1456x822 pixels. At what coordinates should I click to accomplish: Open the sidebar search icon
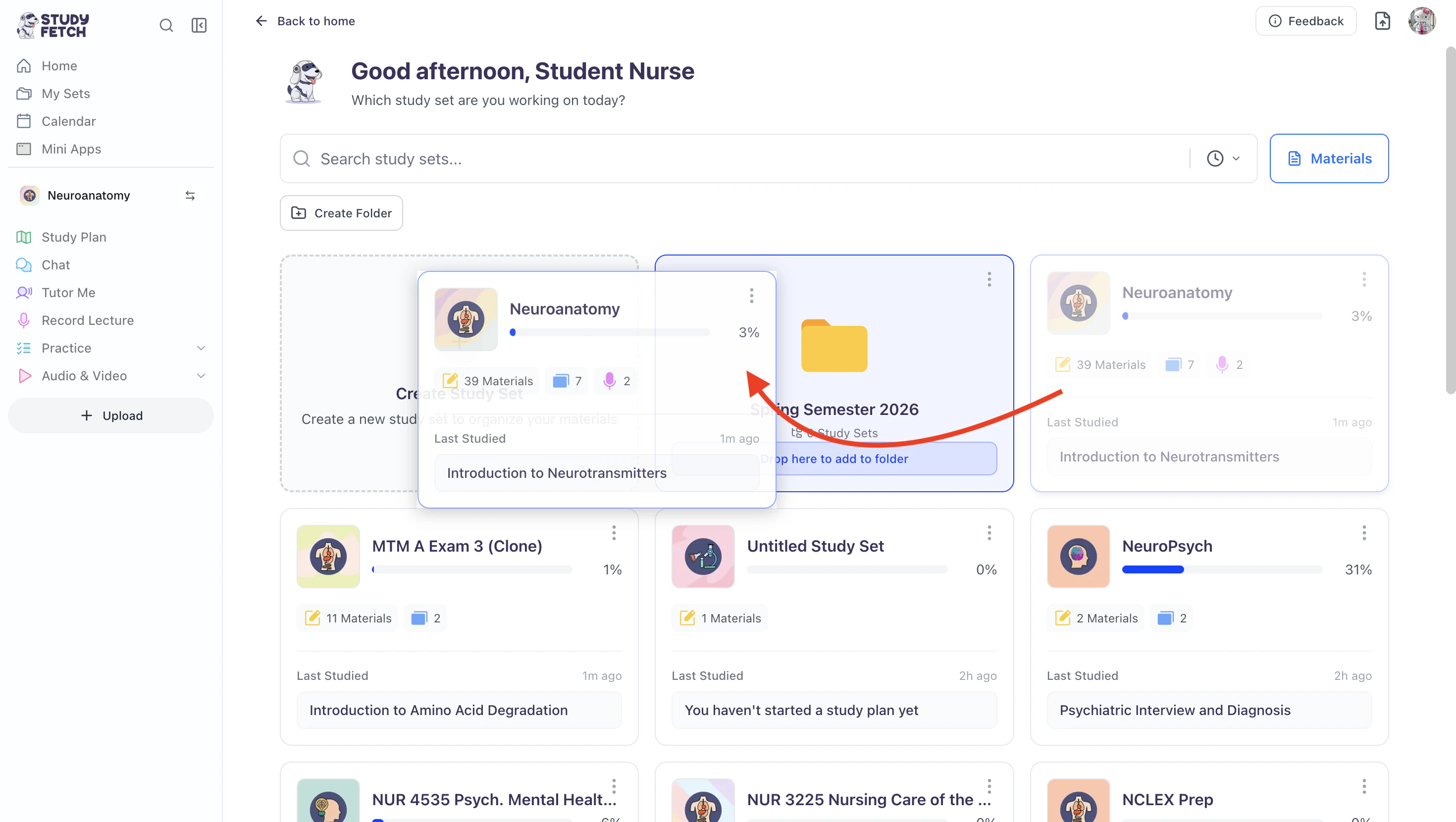[x=166, y=25]
